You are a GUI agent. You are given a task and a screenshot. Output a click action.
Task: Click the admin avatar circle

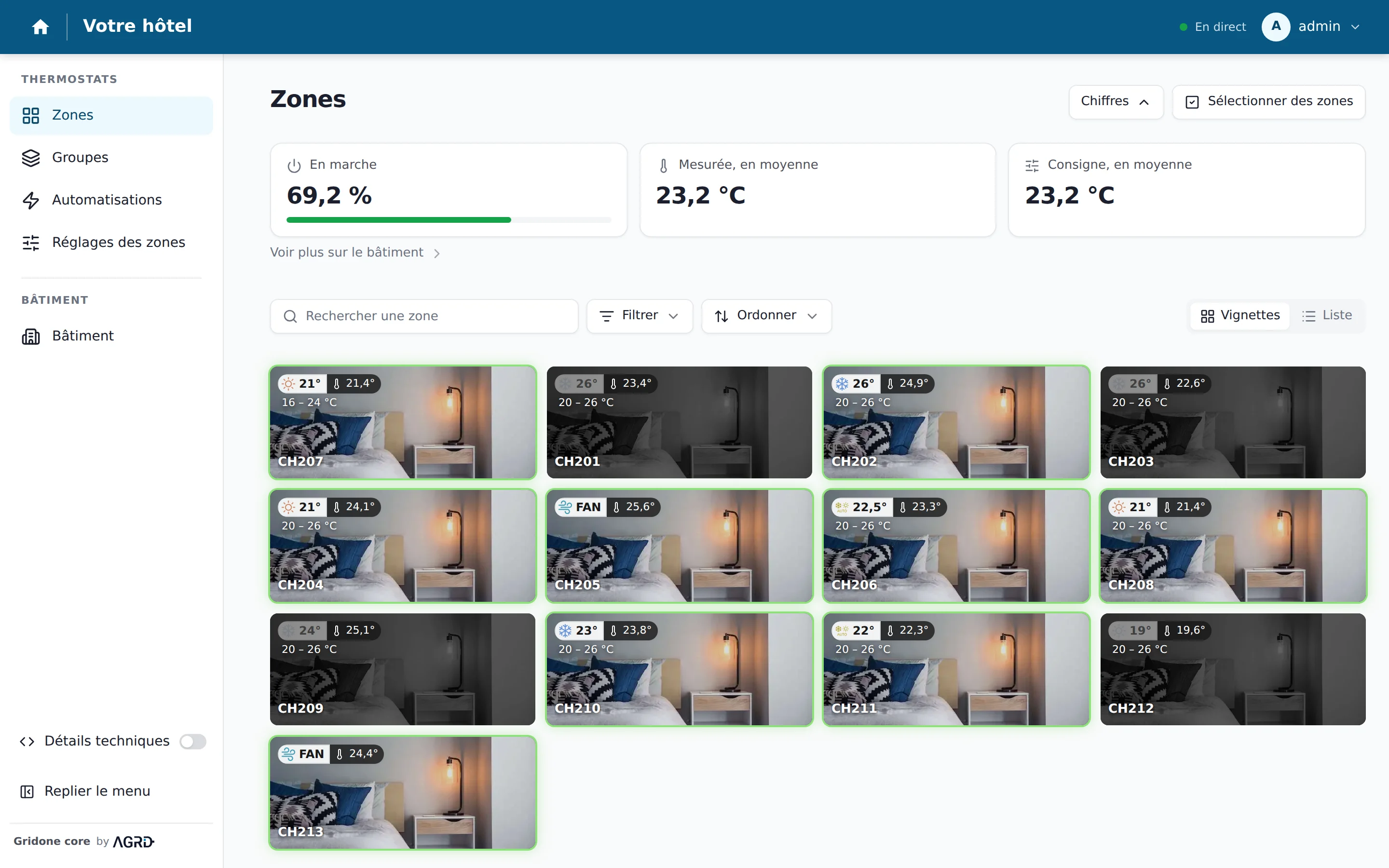pos(1275,27)
